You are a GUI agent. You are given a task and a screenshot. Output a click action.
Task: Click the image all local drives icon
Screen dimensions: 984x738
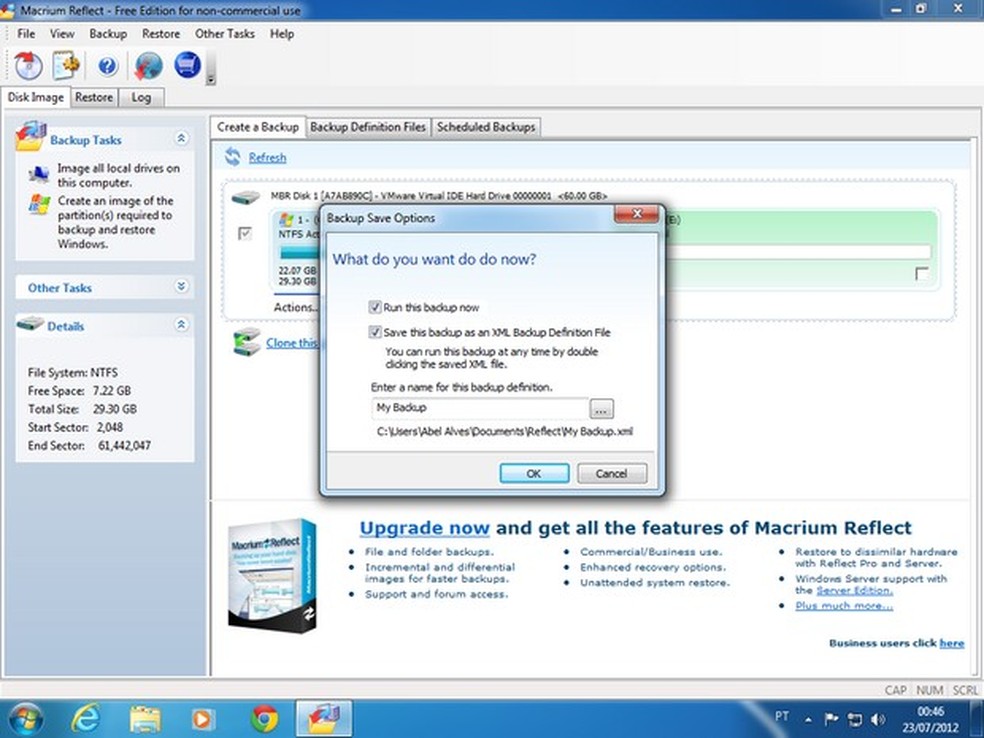39,173
